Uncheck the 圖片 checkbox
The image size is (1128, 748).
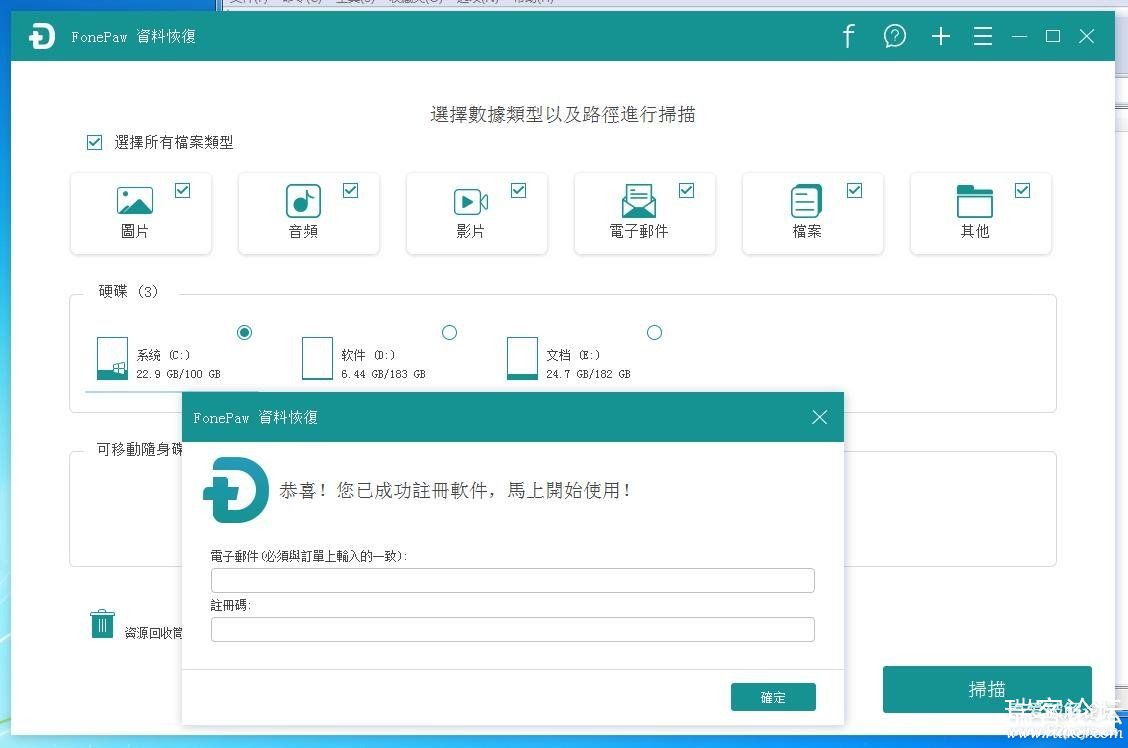(183, 191)
